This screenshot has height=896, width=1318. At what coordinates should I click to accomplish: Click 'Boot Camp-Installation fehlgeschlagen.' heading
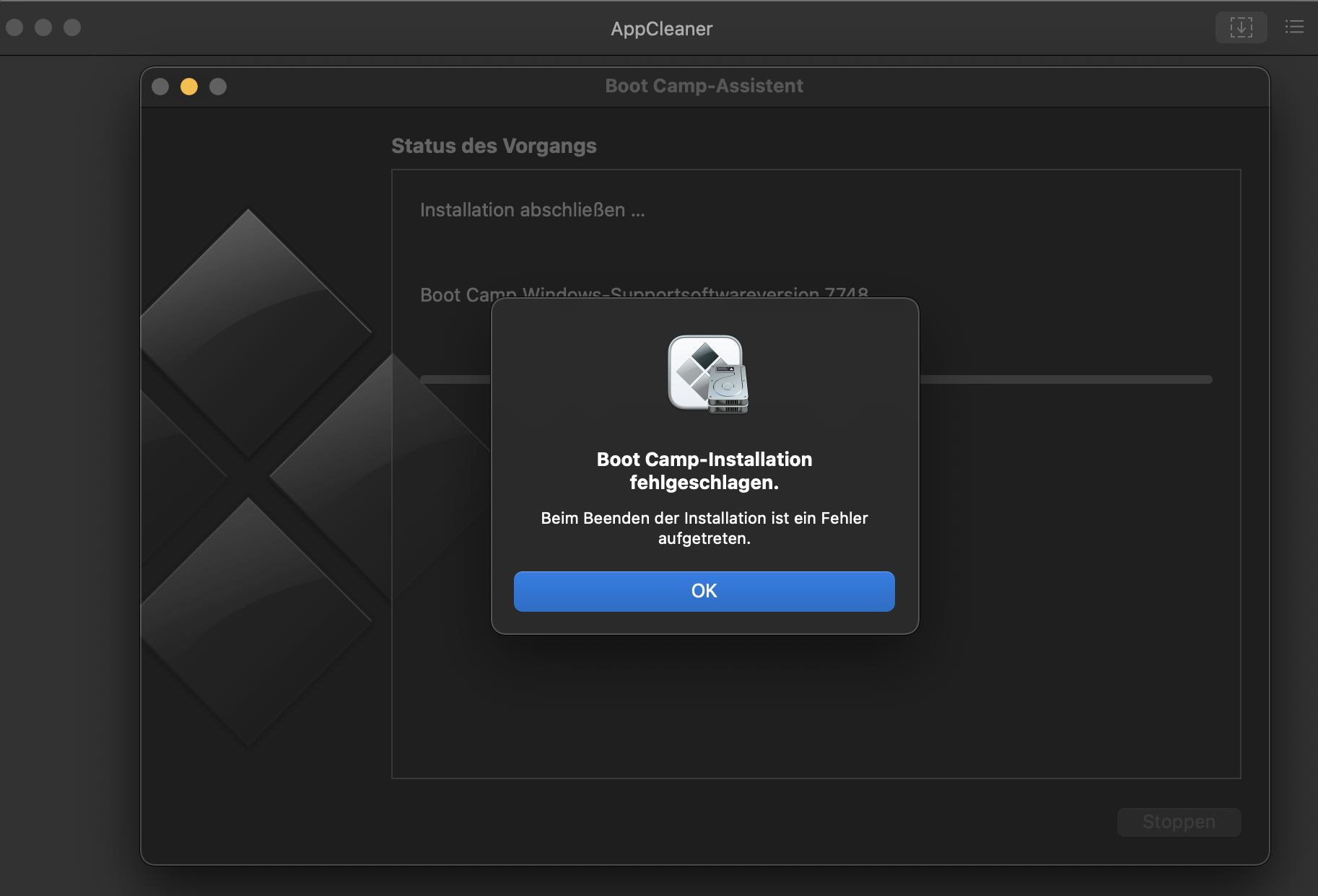(704, 470)
